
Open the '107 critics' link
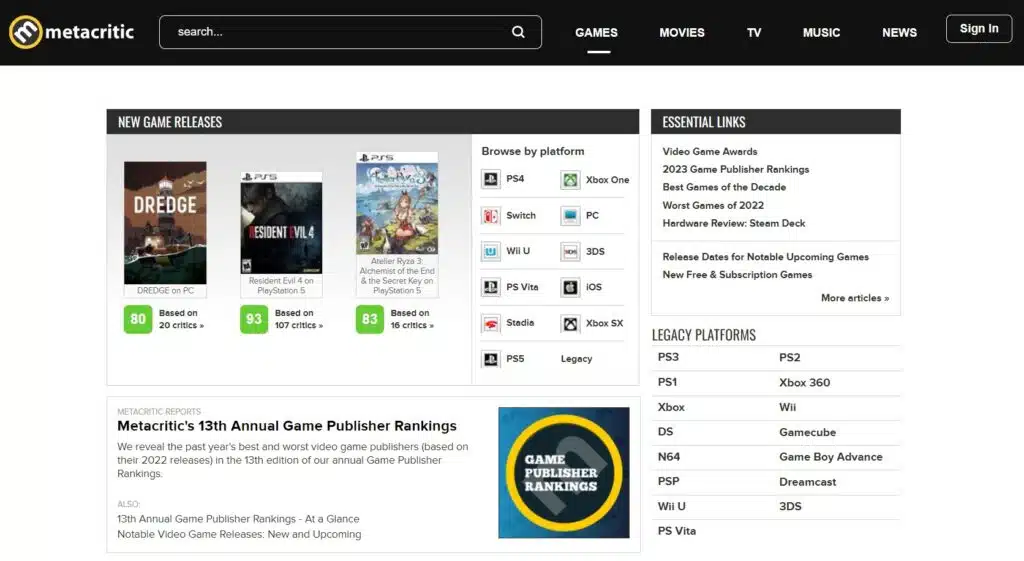(x=298, y=325)
